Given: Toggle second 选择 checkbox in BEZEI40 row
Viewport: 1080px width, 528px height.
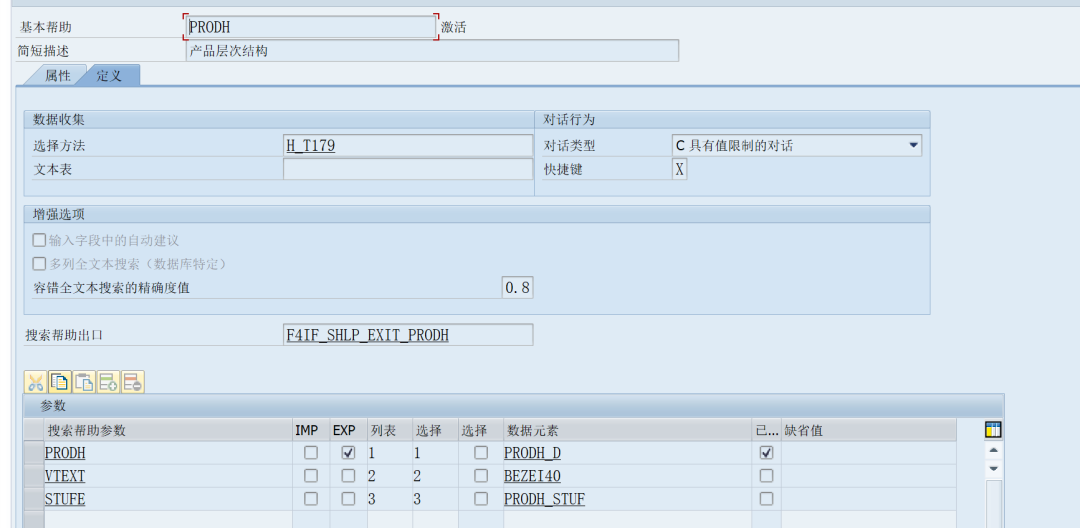Looking at the screenshot, I should pos(481,476).
